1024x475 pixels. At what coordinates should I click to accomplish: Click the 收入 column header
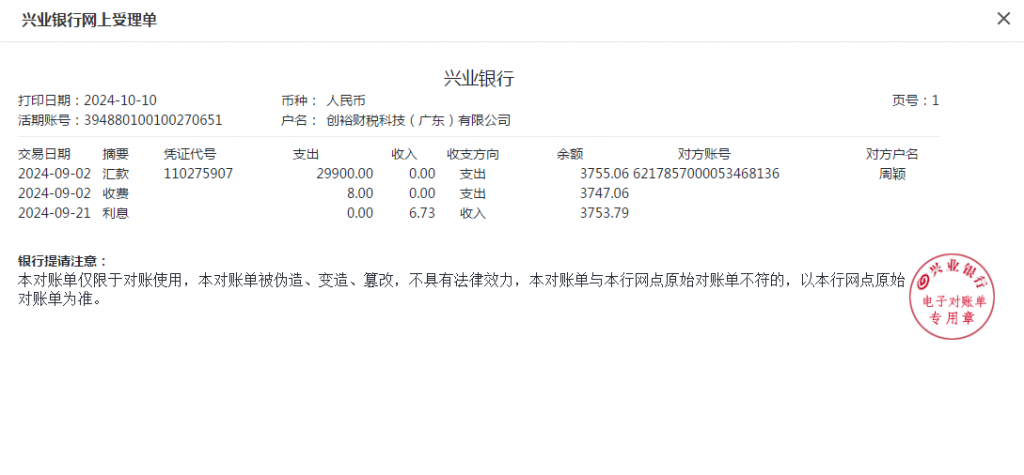coord(404,155)
